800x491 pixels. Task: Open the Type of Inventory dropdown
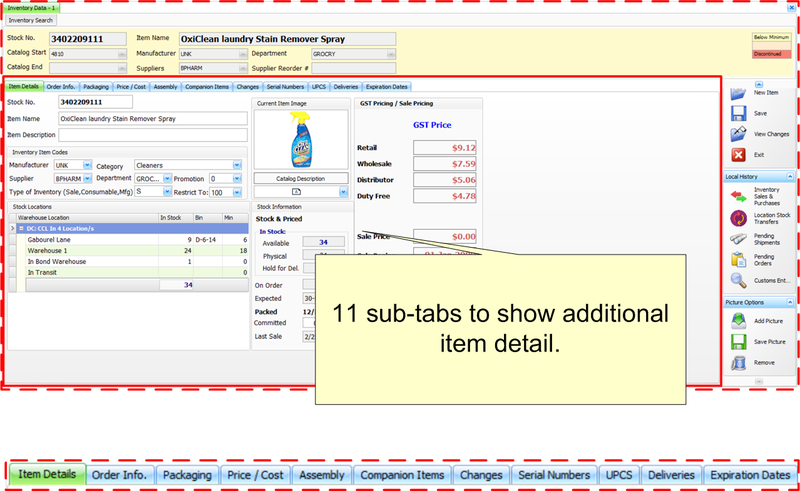coord(167,191)
